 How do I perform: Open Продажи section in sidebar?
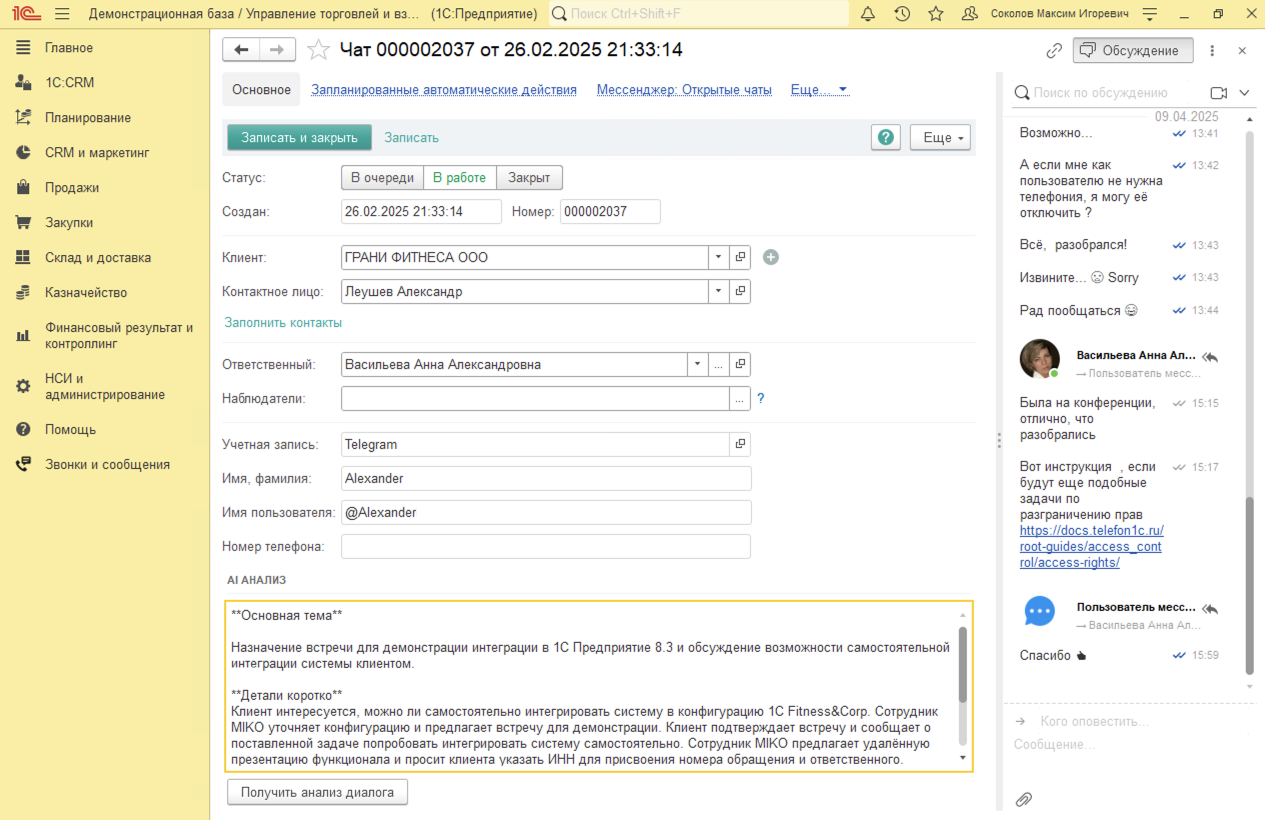(x=72, y=188)
